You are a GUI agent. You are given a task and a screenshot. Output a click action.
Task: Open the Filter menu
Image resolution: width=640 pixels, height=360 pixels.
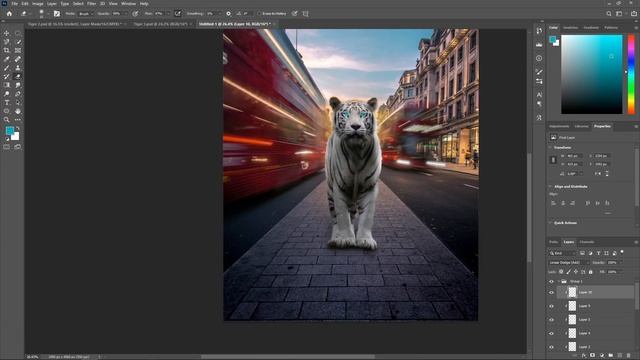coord(91,4)
